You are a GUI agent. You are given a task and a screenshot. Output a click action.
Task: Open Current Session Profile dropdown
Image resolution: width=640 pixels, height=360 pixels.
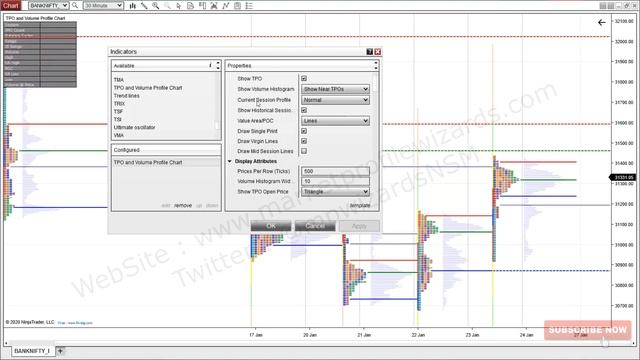pos(336,100)
